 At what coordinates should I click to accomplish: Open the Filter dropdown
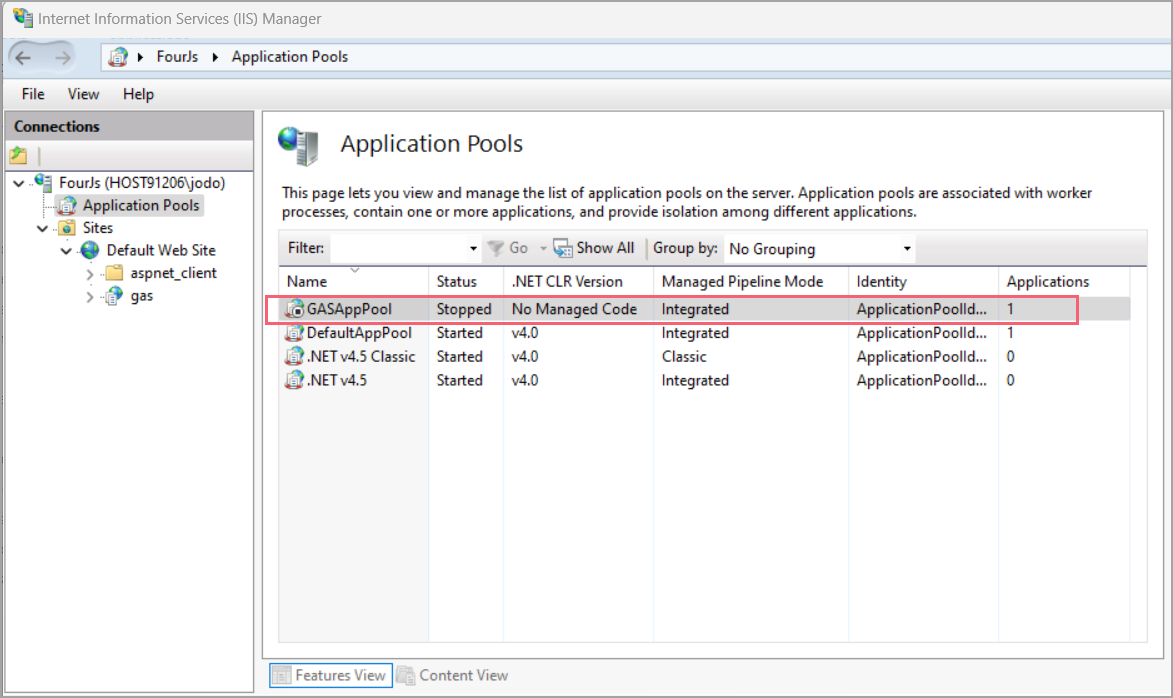click(474, 248)
